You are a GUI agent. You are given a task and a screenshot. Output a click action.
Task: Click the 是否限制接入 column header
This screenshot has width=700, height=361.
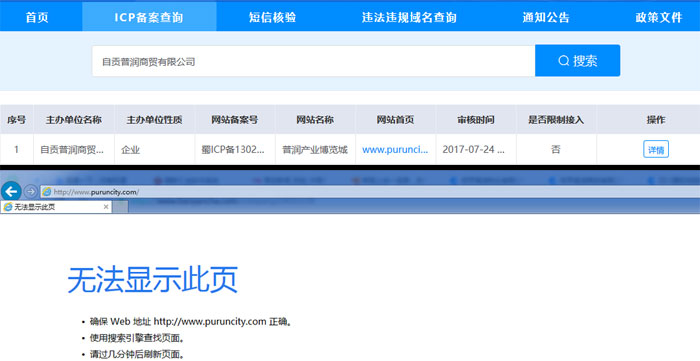click(556, 120)
